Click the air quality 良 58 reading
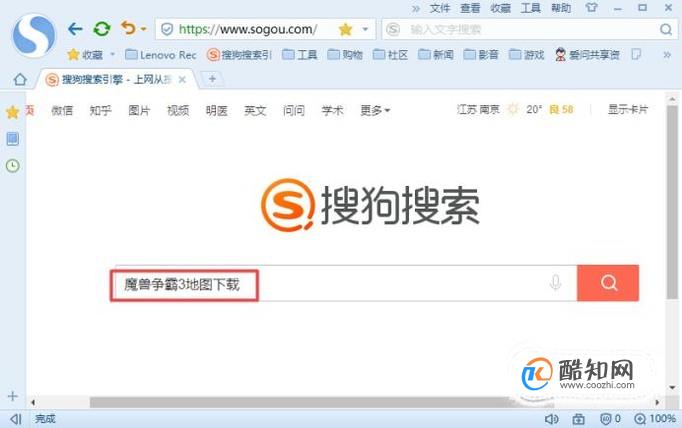Image resolution: width=682 pixels, height=428 pixels. [x=561, y=109]
